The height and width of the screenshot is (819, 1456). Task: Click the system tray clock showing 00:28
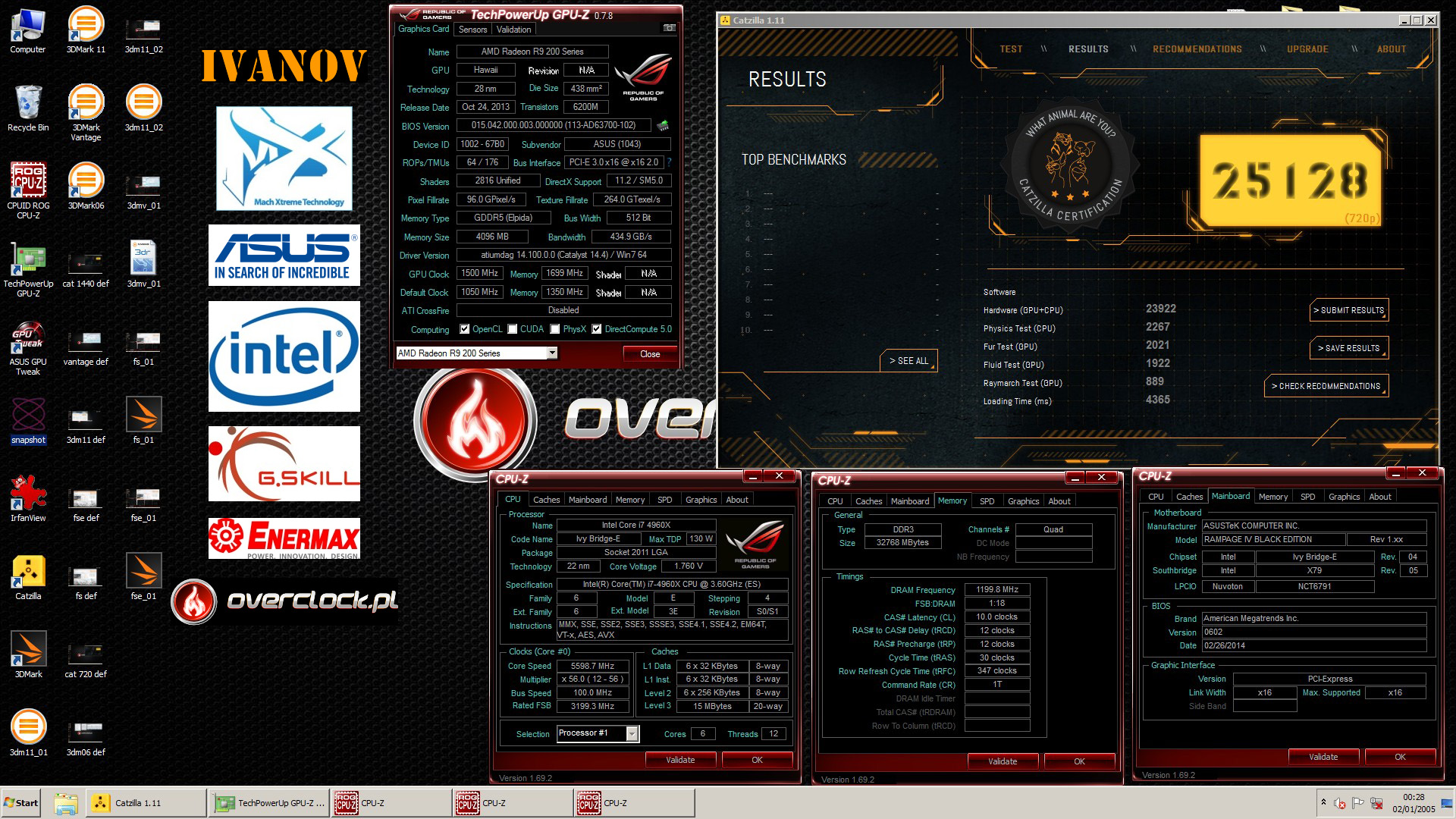pos(1414,803)
